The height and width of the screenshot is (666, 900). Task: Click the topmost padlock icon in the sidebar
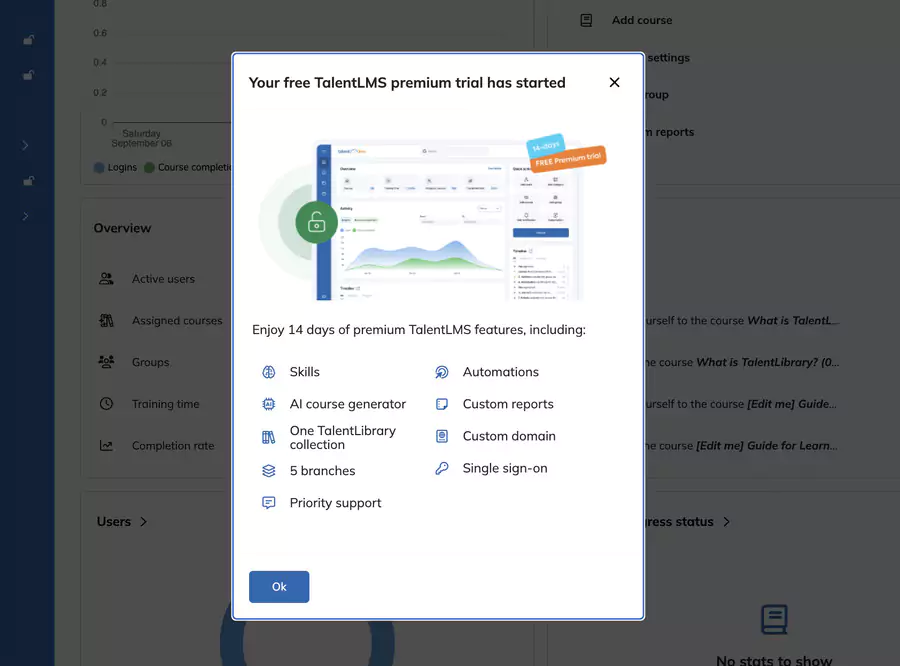point(28,40)
